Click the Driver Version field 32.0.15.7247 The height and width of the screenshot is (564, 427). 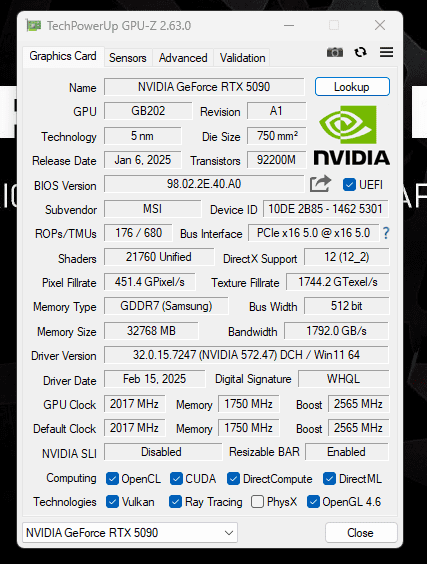coord(246,355)
